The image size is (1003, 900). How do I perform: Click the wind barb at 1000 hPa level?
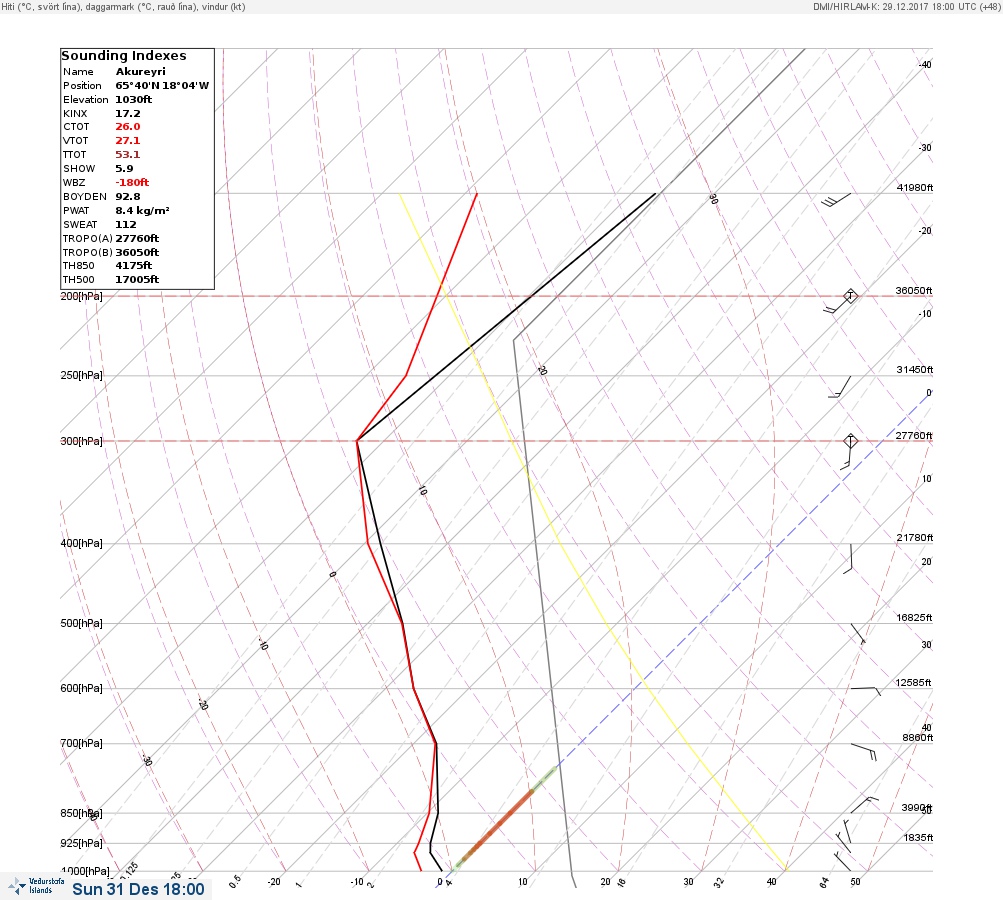842,861
